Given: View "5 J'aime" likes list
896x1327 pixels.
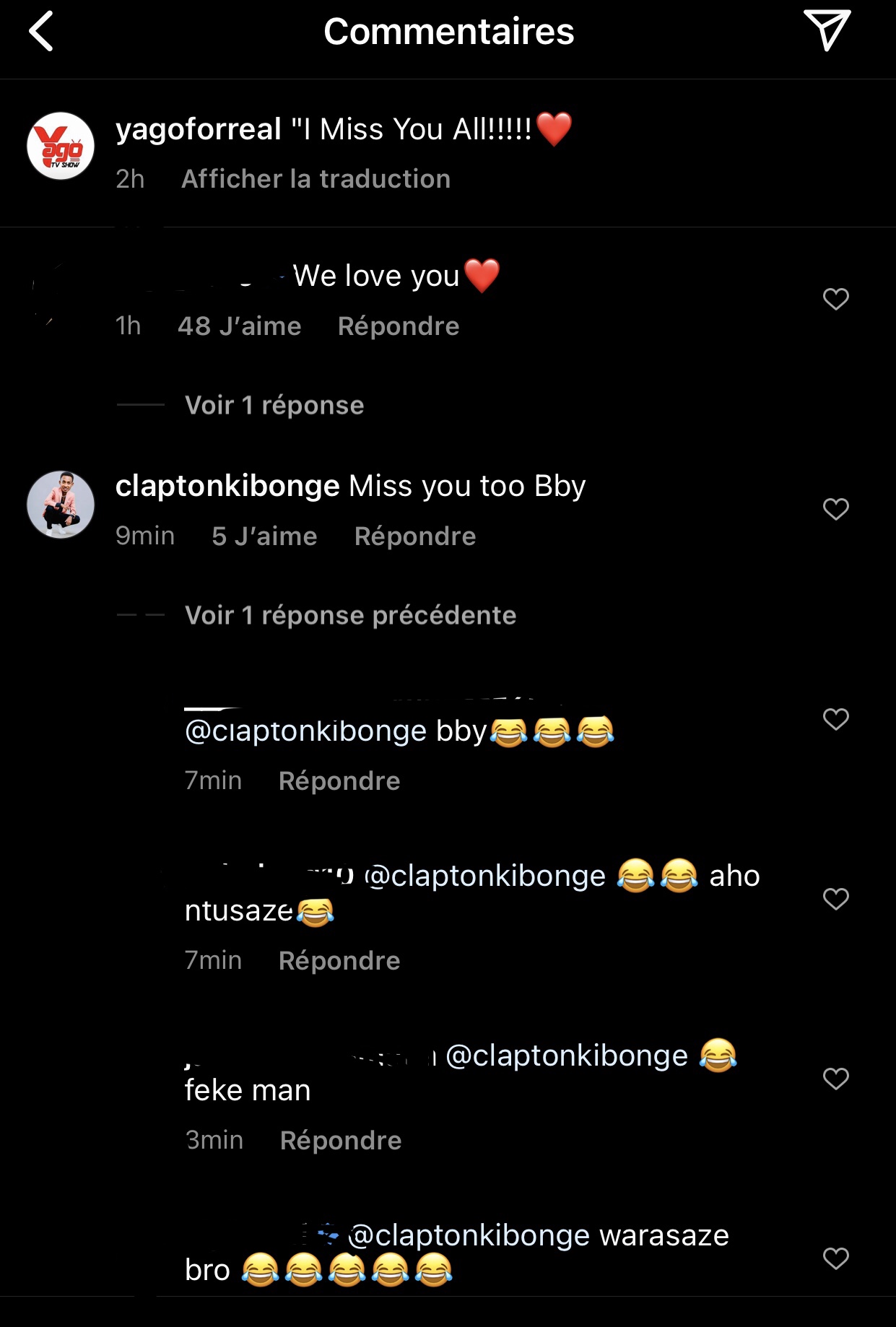Looking at the screenshot, I should point(264,536).
